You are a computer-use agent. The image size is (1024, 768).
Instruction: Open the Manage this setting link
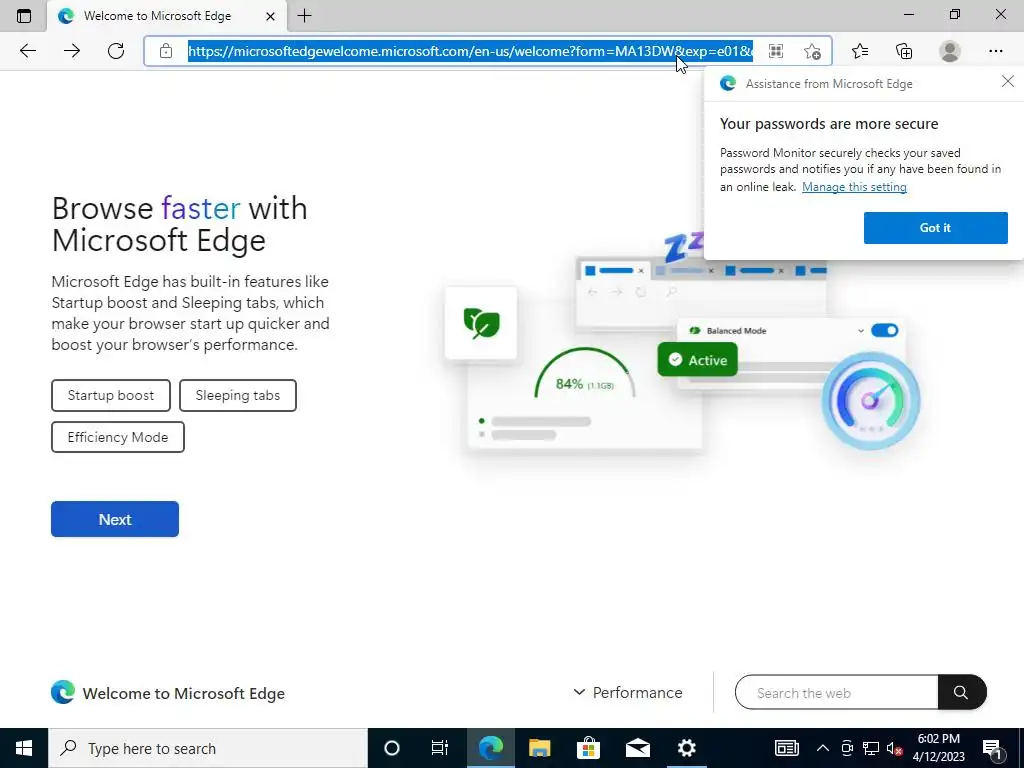pyautogui.click(x=854, y=187)
